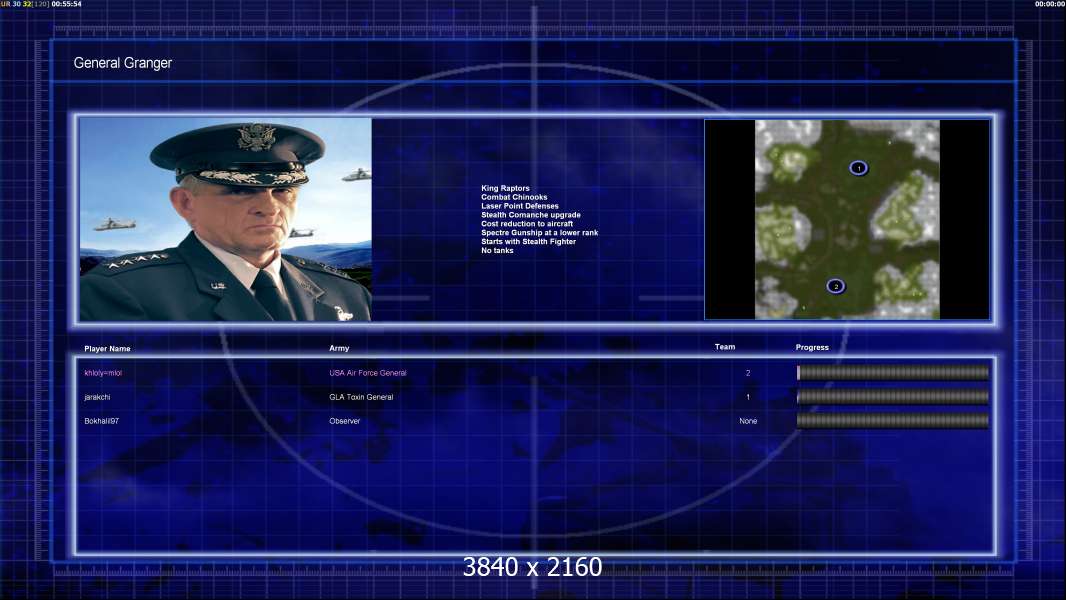Click the GLA Toxin General entry
The image size is (1066, 600).
tap(361, 397)
